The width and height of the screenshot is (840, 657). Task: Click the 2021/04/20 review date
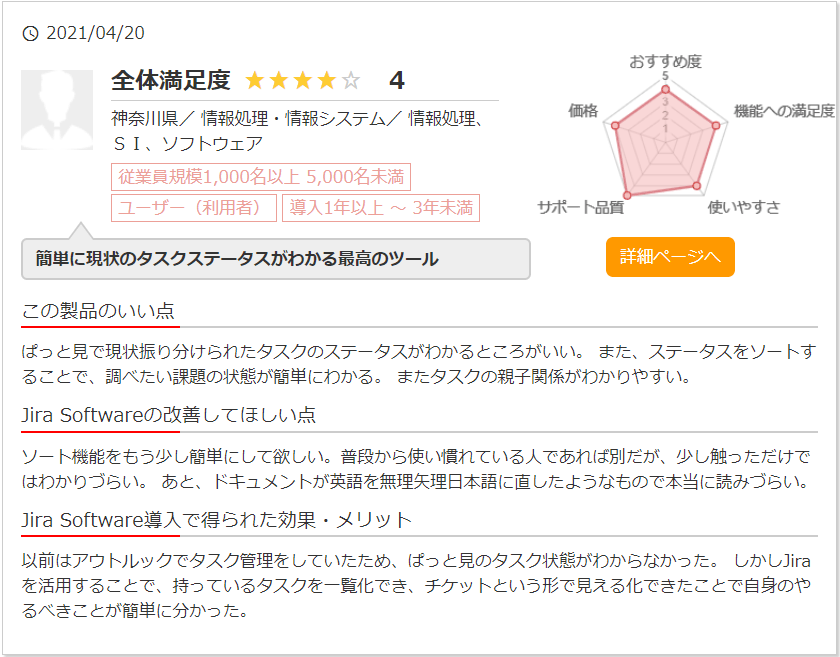click(96, 34)
